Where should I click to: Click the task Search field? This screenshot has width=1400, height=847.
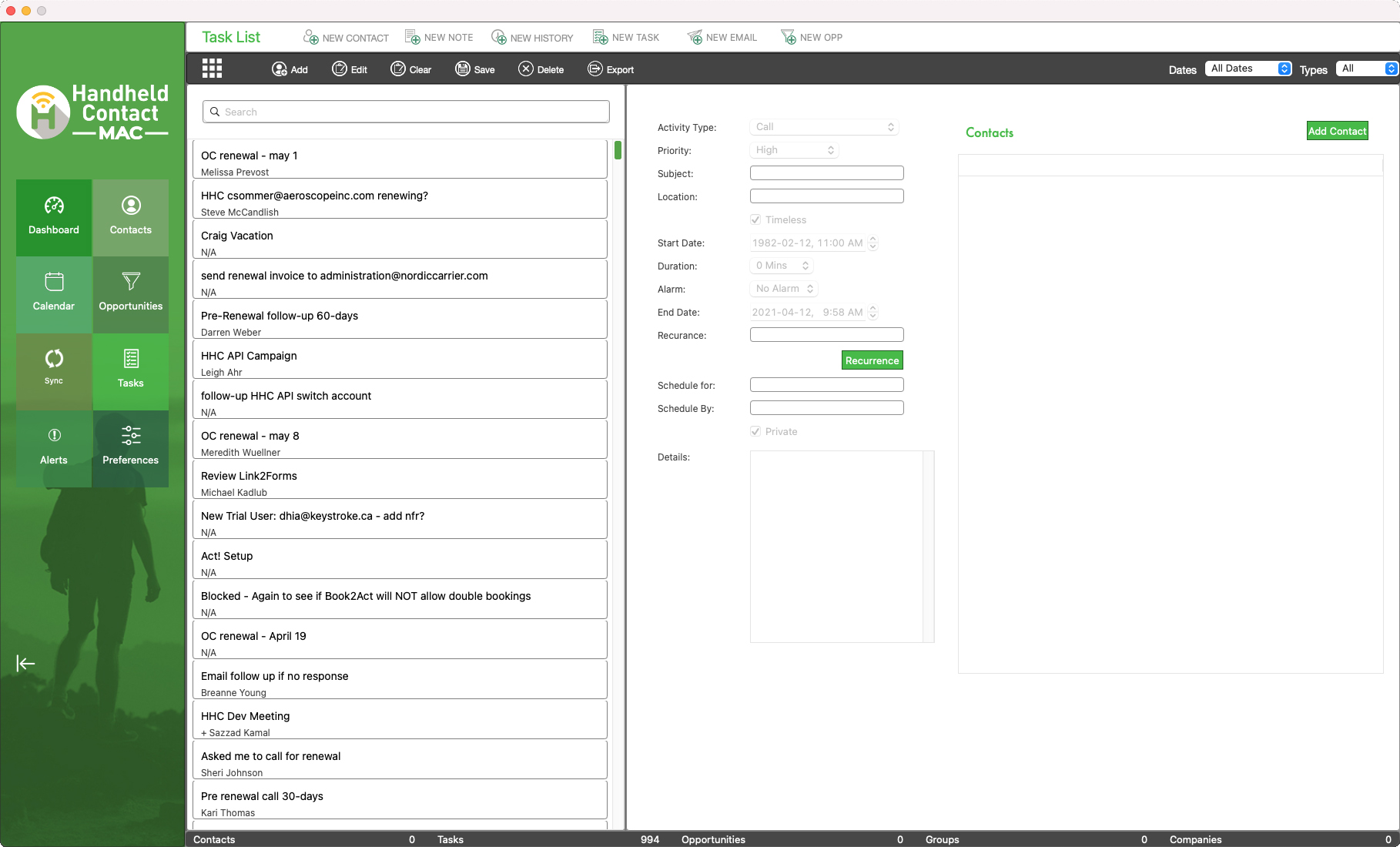tap(406, 112)
